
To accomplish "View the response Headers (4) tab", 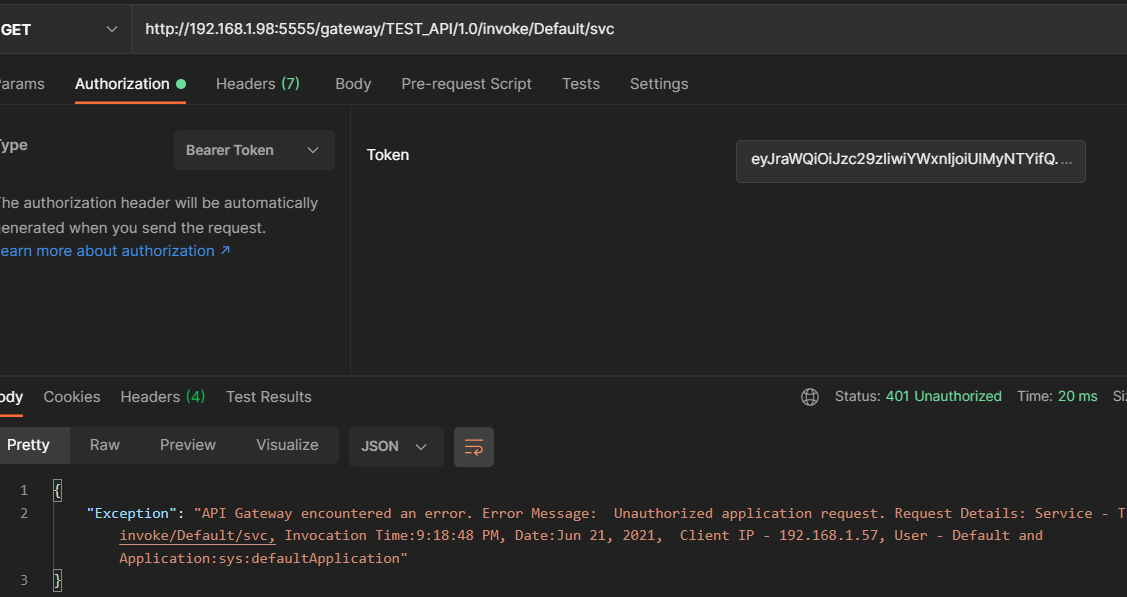I will point(162,397).
